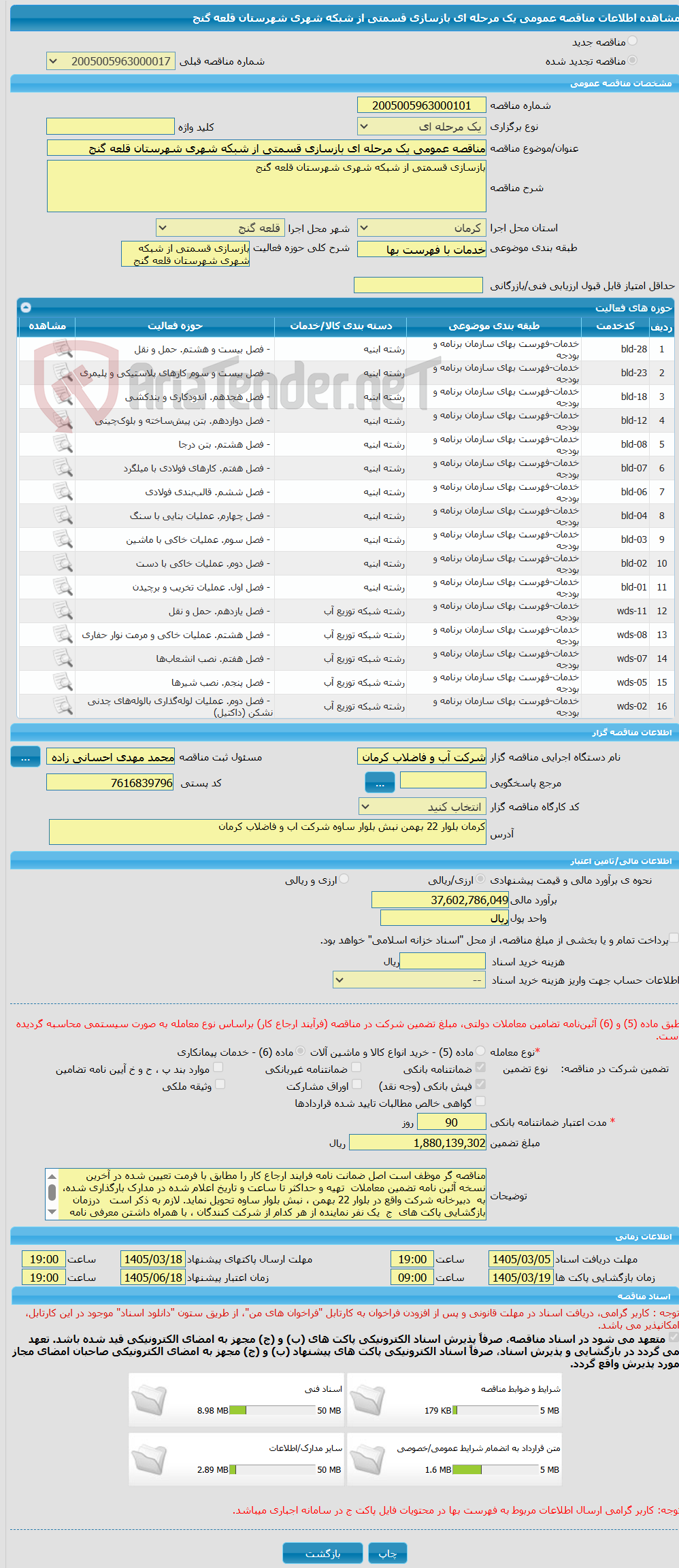
Task: Toggle فیش بانکی (وجه نقد) checkbox
Action: click(x=480, y=1084)
